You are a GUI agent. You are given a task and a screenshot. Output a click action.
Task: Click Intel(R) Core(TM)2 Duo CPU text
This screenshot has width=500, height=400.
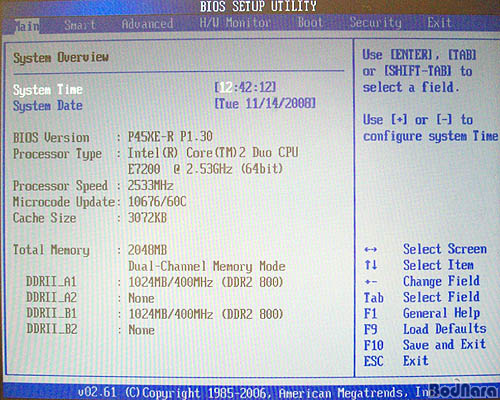pyautogui.click(x=213, y=153)
